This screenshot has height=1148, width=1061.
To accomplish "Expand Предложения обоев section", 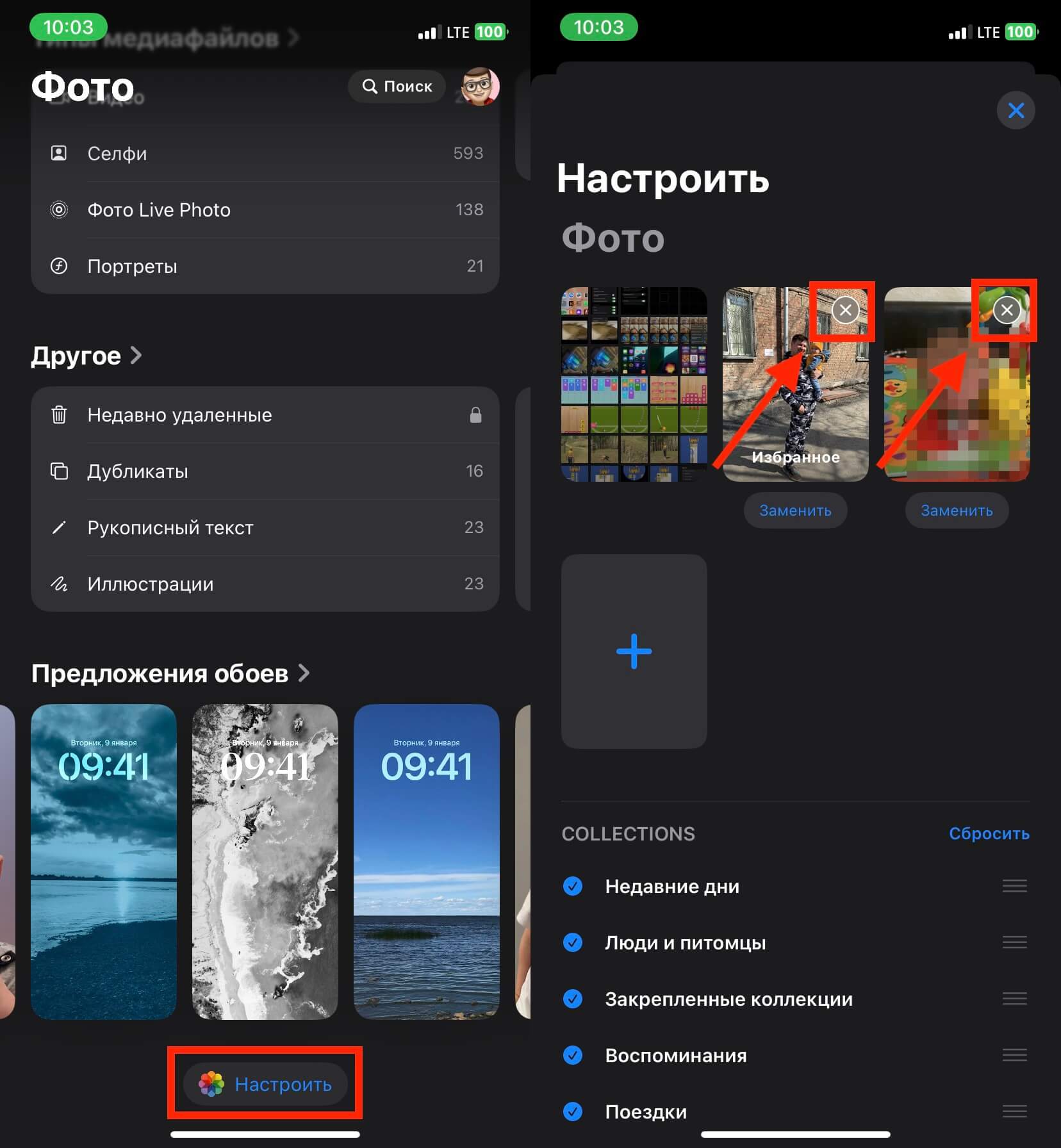I will [x=304, y=673].
